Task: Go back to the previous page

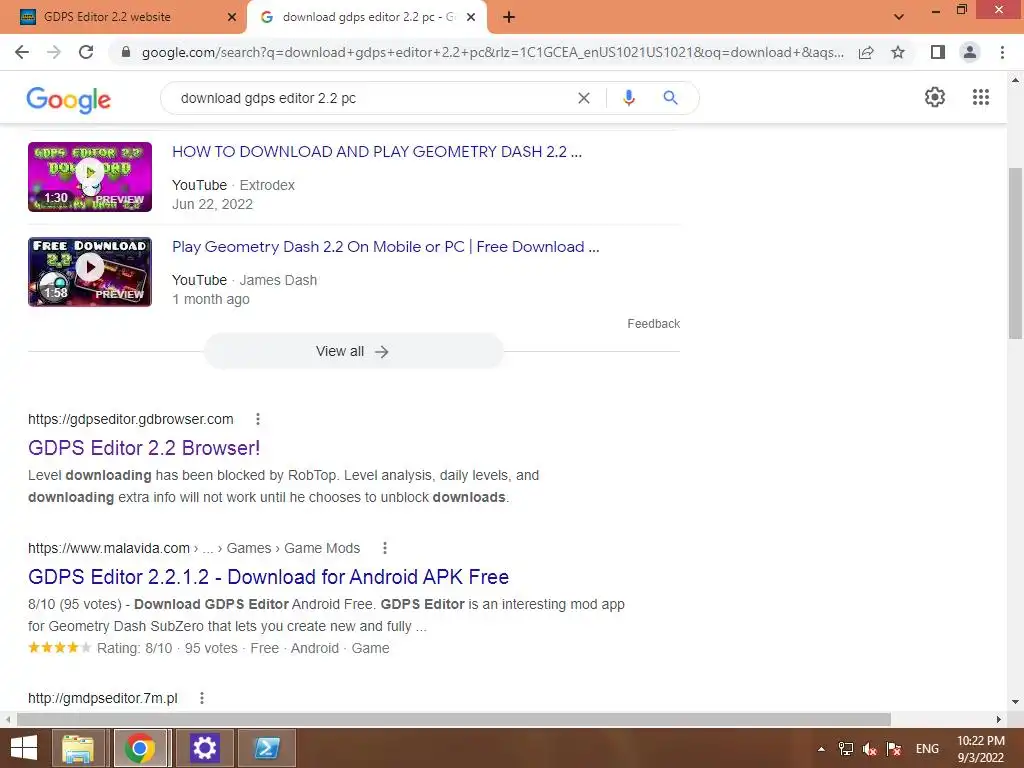Action: tap(22, 52)
